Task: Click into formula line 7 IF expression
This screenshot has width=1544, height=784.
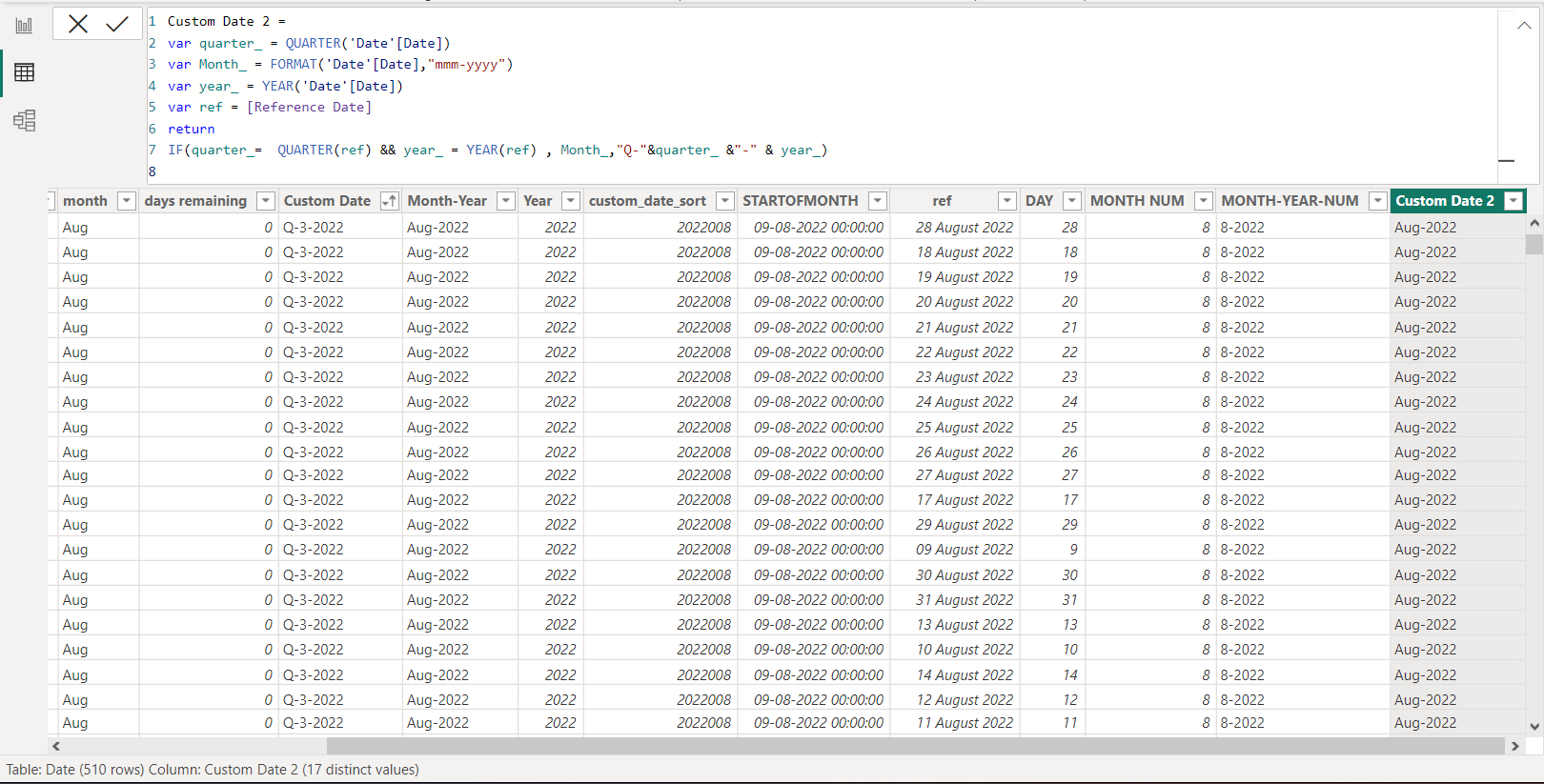Action: click(498, 150)
